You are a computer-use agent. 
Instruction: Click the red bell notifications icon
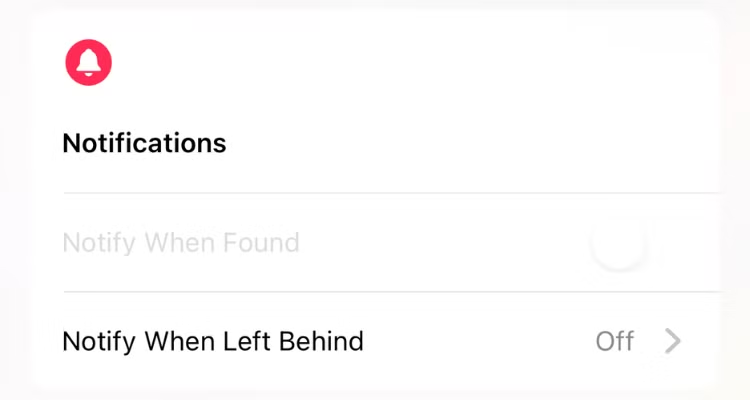[x=88, y=63]
